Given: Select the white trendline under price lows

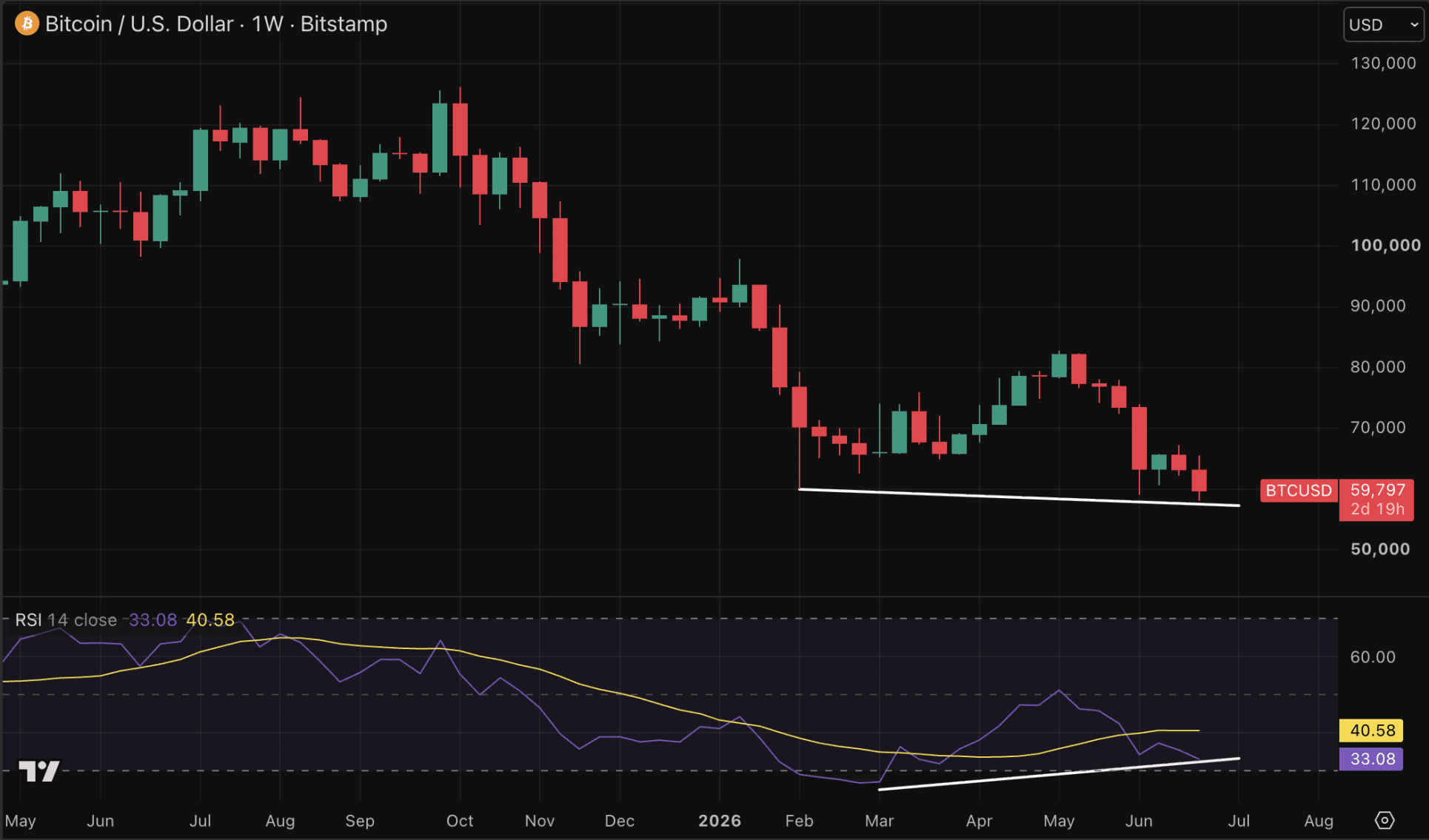Looking at the screenshot, I should [x=1019, y=497].
